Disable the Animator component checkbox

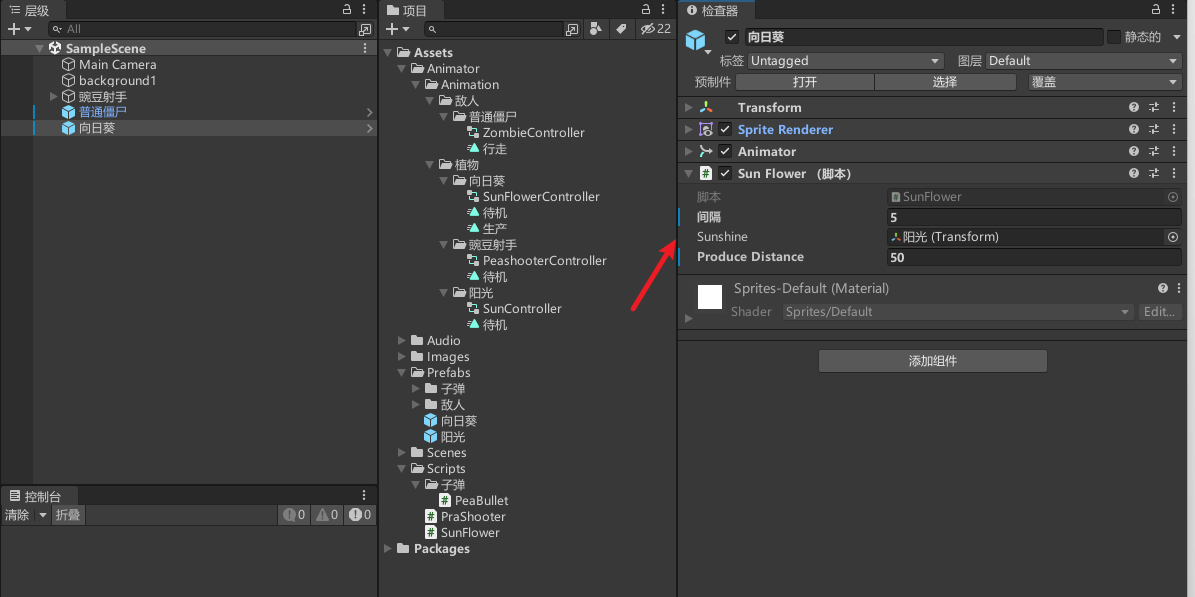[725, 152]
